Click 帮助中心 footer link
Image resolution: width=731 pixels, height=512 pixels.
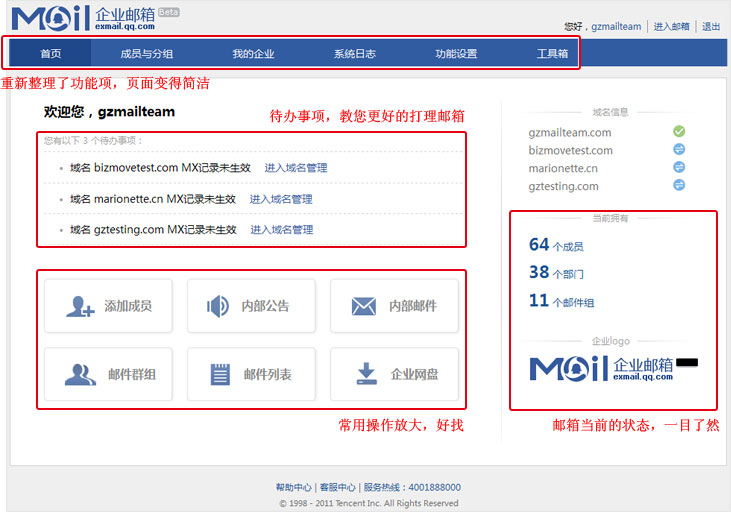point(294,487)
